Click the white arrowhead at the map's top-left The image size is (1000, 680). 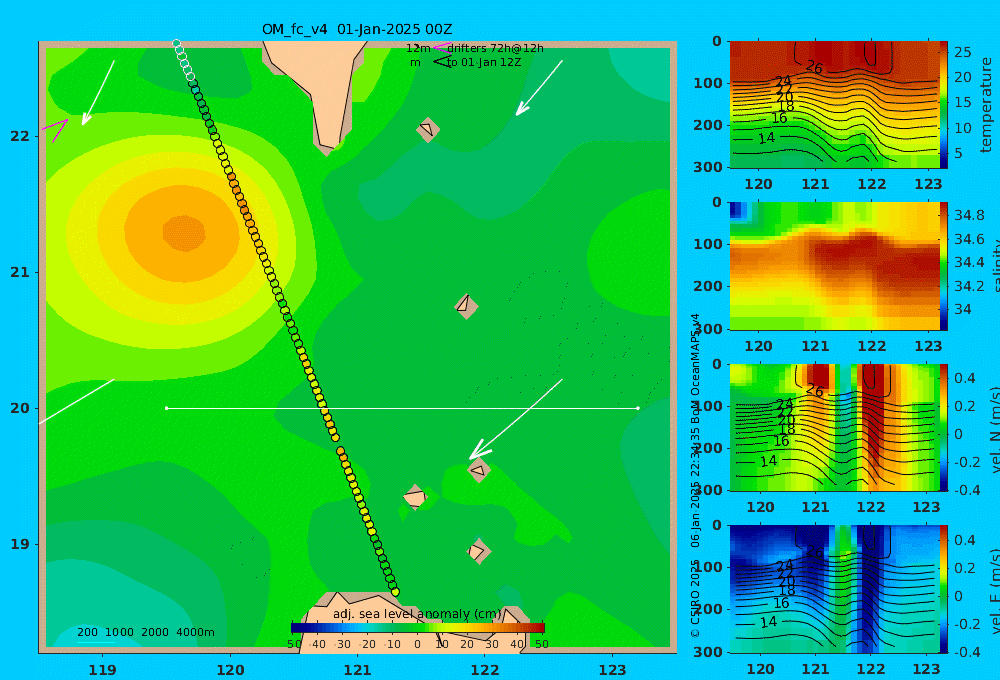[x=87, y=117]
